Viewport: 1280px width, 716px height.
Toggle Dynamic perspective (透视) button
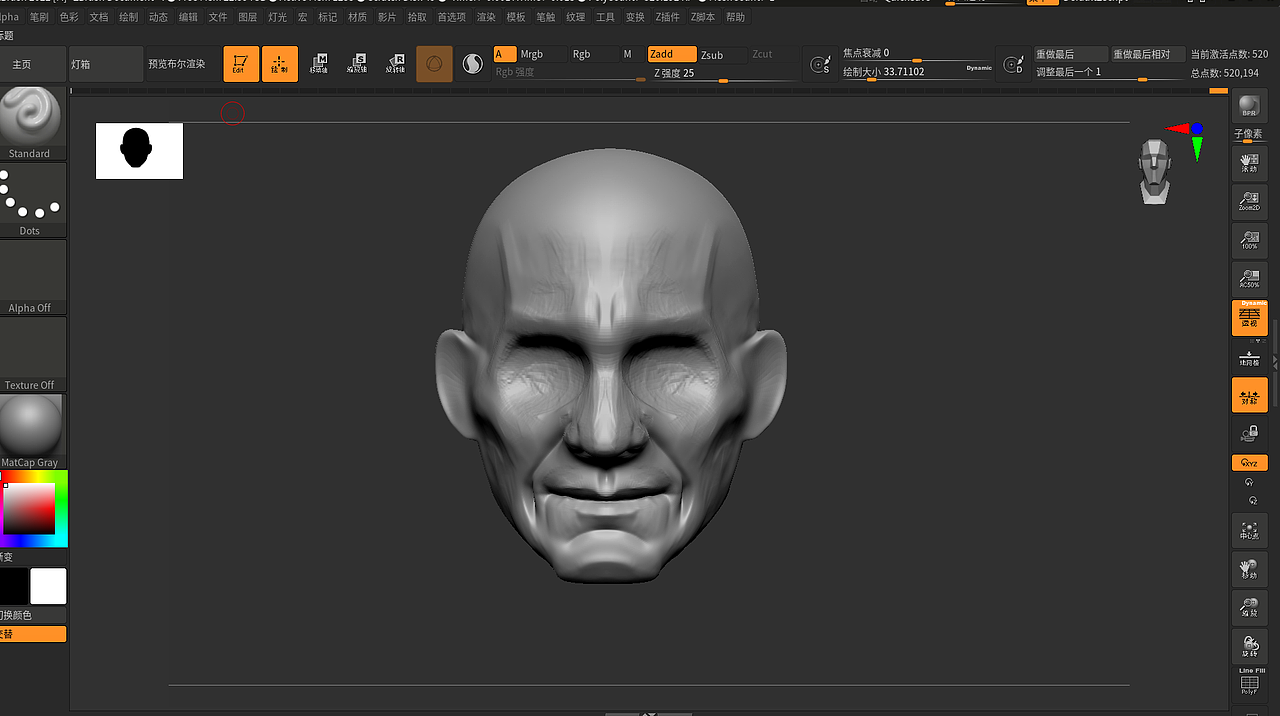tap(1249, 318)
